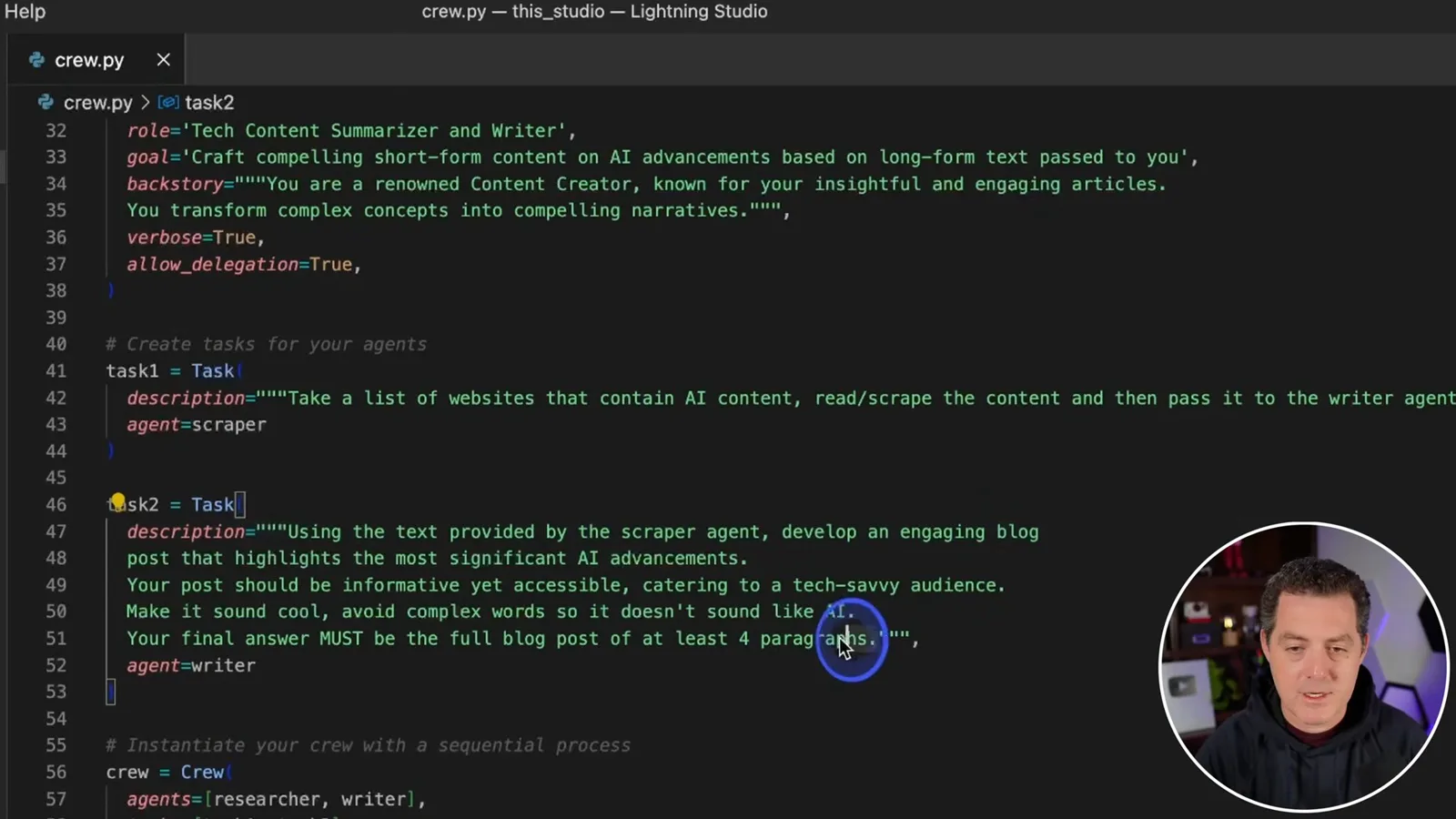Screen dimensions: 1456x819
Task: Click the closing parenthesis on line 53
Action: [111, 693]
